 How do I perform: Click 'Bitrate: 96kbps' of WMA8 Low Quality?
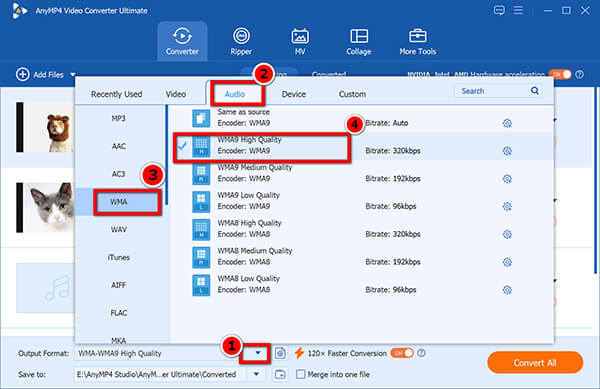tap(390, 290)
